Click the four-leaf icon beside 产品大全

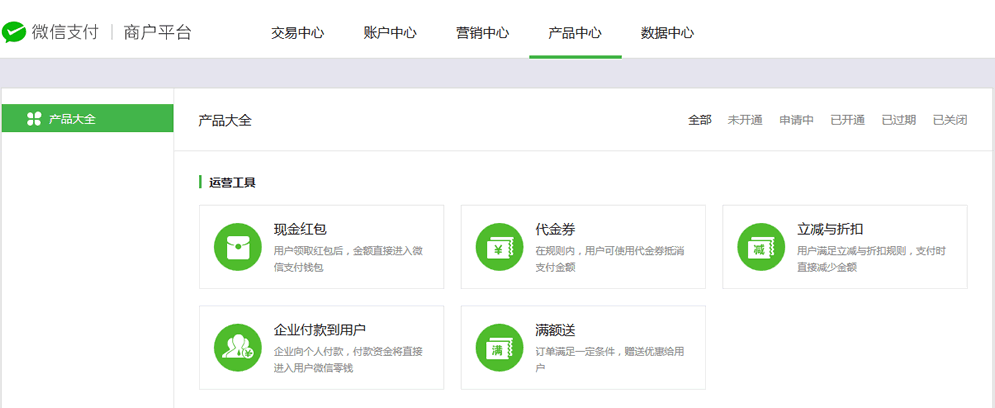[34, 118]
